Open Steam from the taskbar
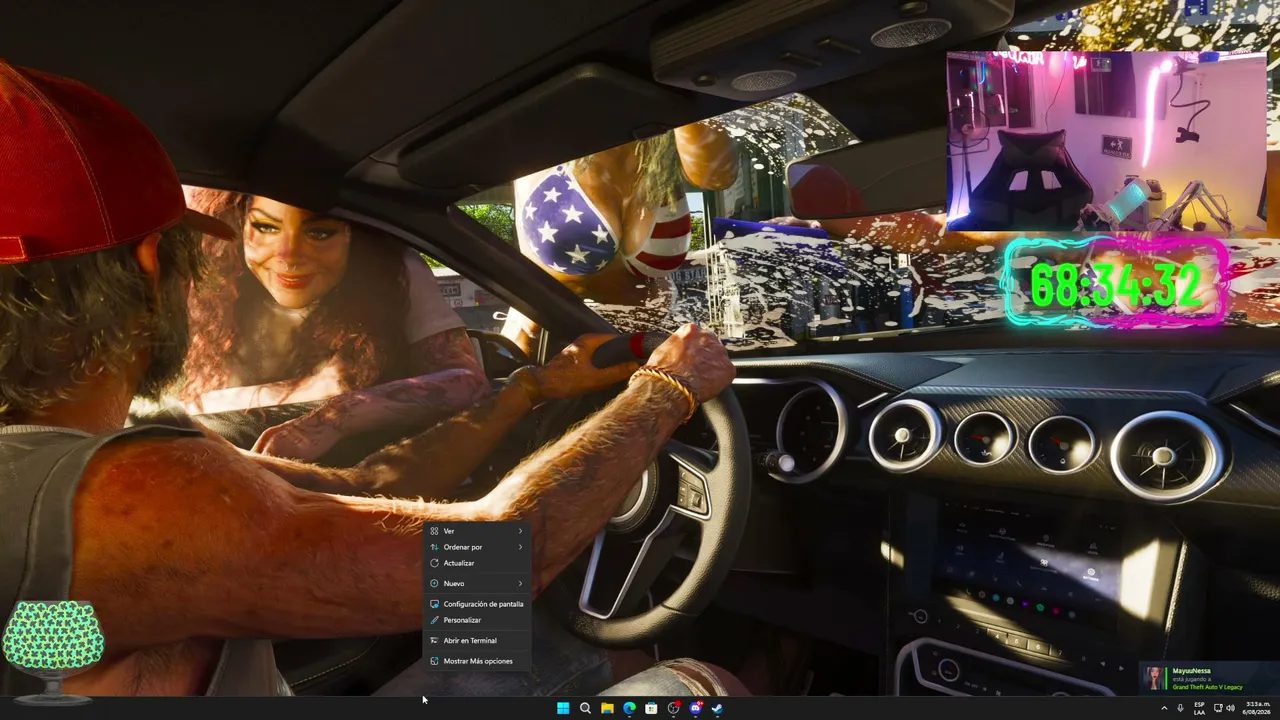The height and width of the screenshot is (720, 1280). [717, 708]
